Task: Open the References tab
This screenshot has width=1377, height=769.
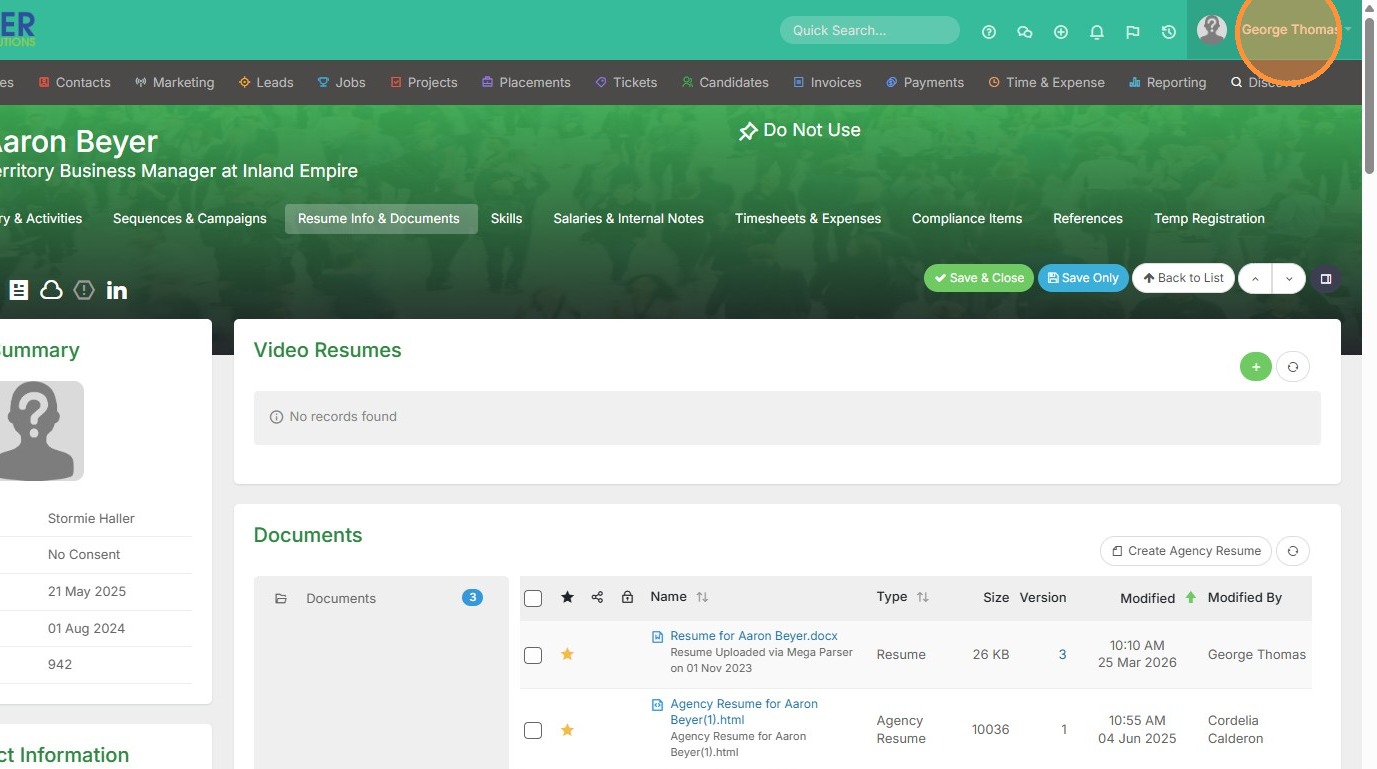Action: click(1088, 219)
